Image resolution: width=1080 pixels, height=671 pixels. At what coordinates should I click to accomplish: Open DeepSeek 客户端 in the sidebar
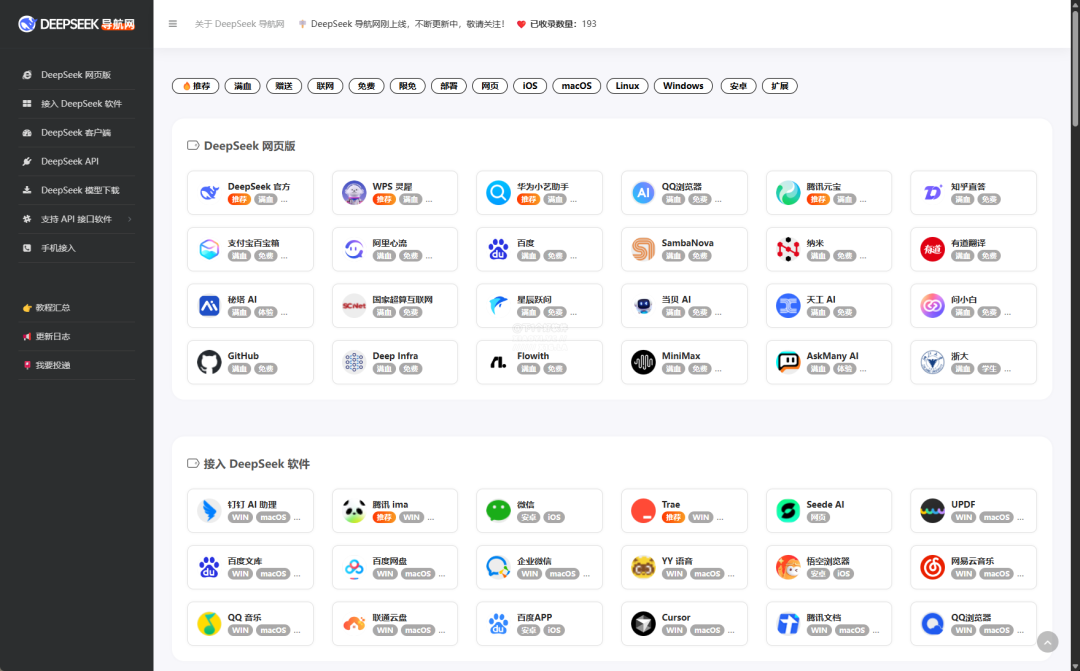coord(76,133)
